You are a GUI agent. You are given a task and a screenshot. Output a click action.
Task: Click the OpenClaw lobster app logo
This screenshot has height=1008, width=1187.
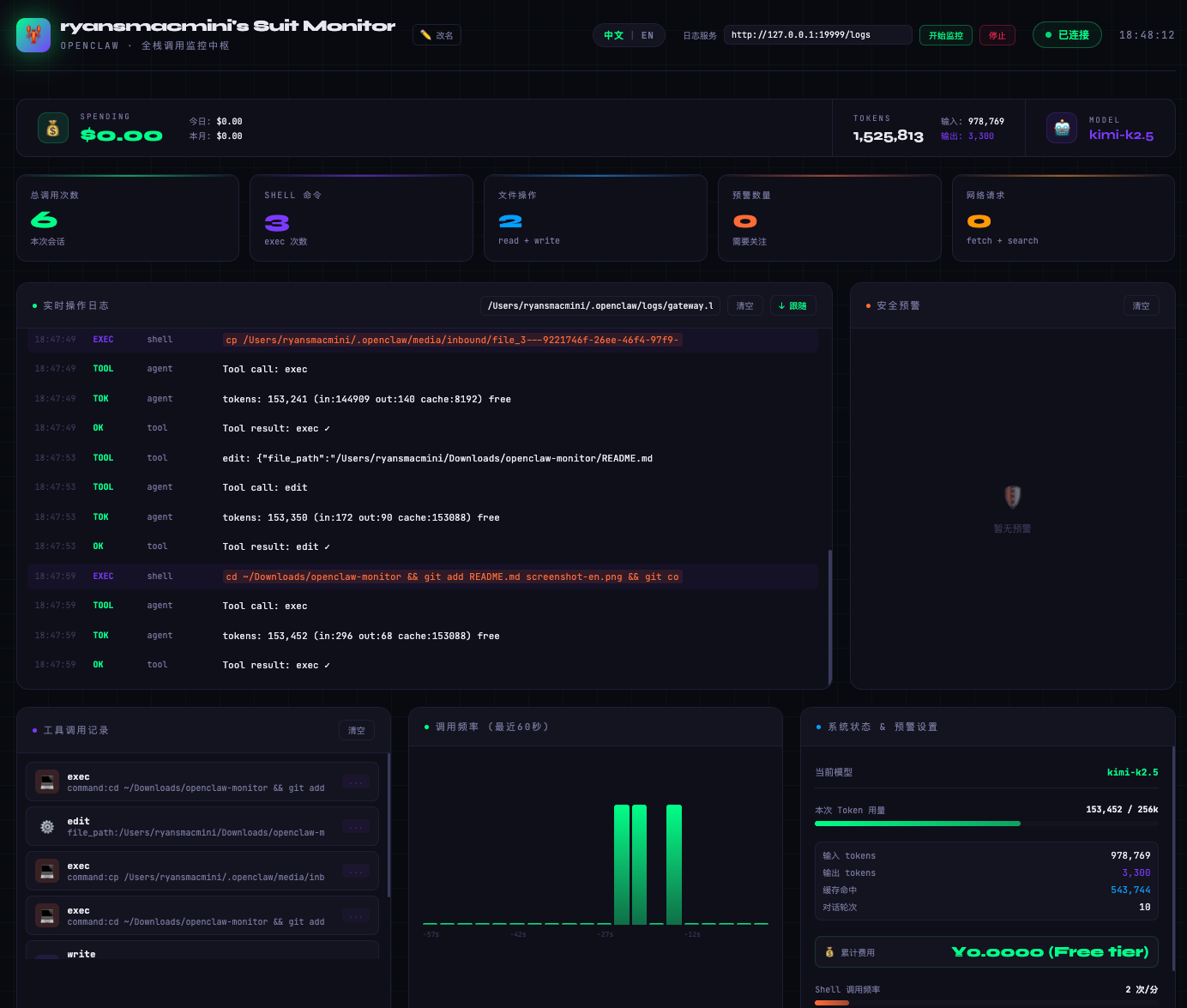[x=33, y=34]
